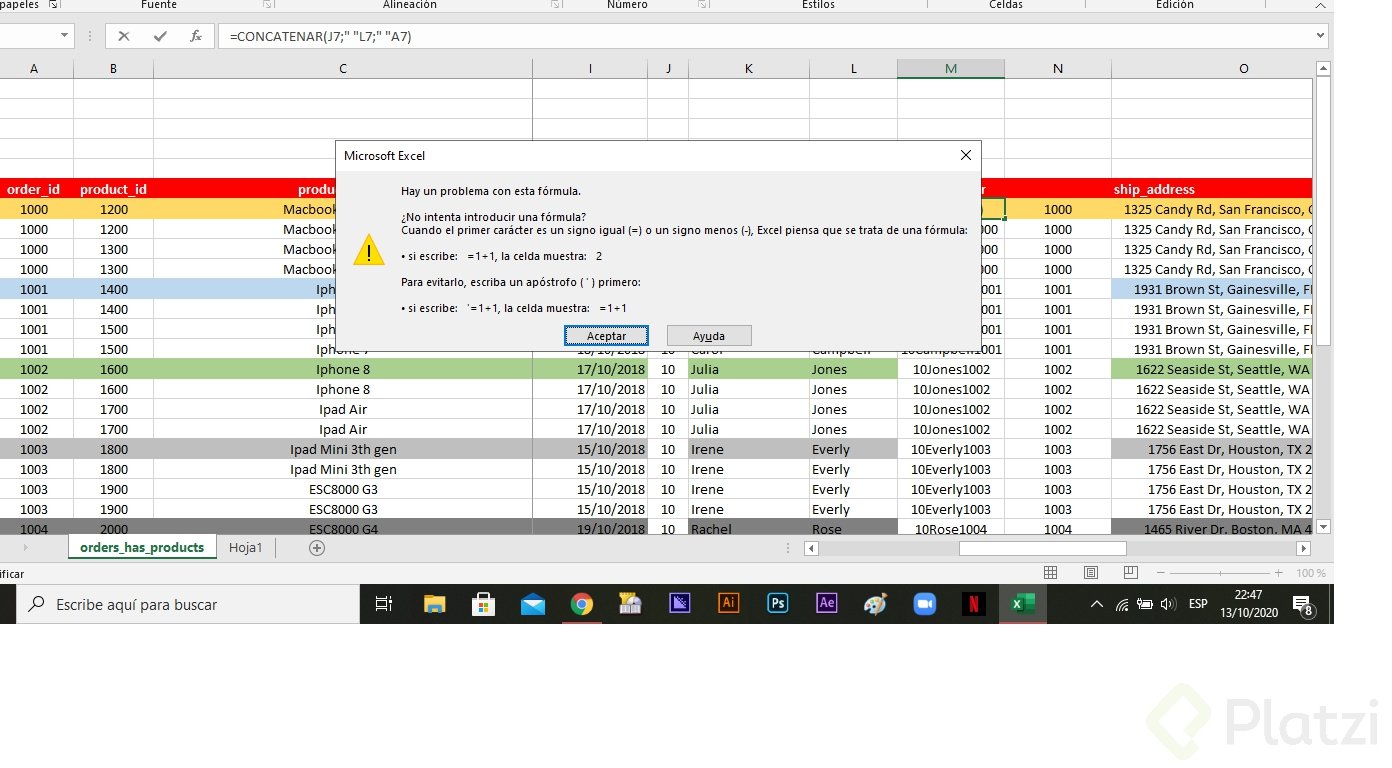Select column C header
Image resolution: width=1392 pixels, height=768 pixels.
[343, 69]
